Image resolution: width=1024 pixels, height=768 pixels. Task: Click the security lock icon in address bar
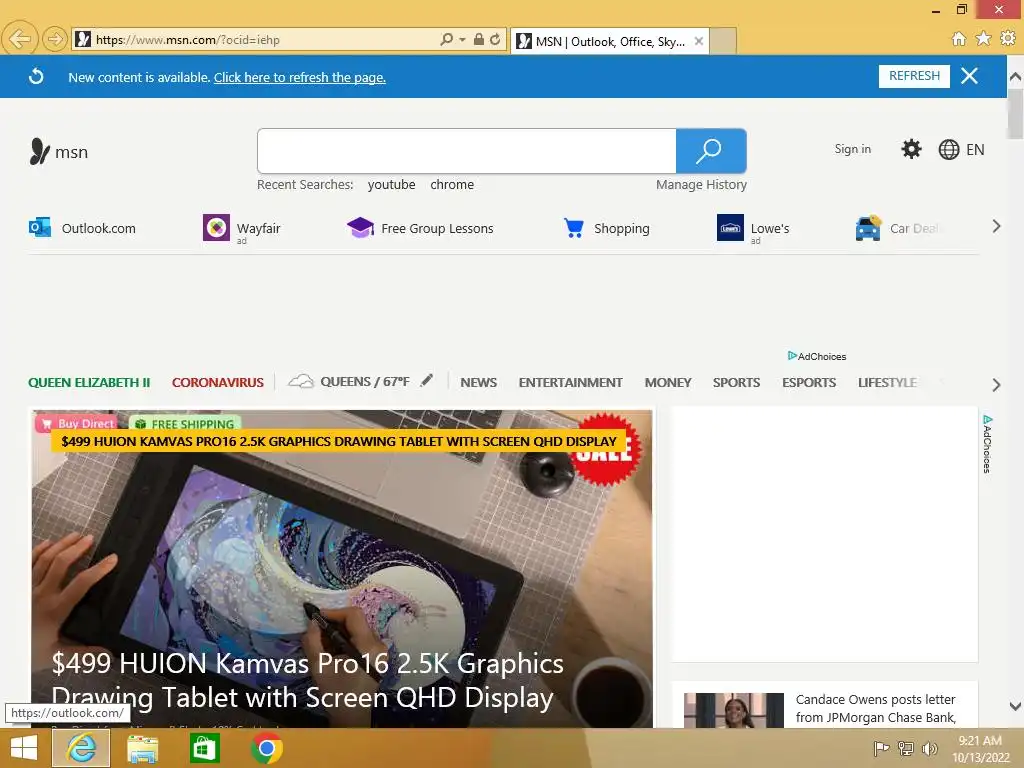[479, 39]
